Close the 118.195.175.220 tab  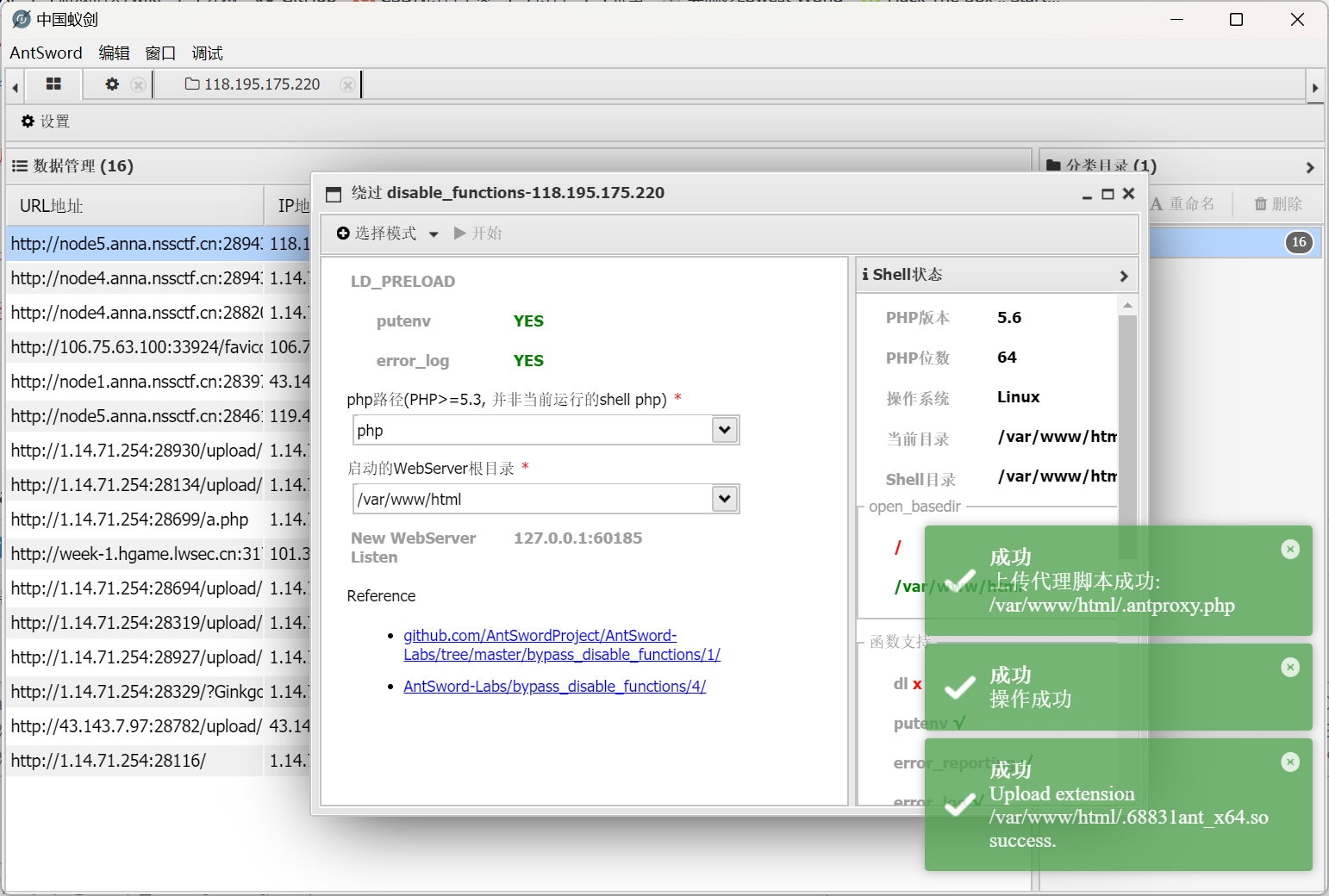click(346, 84)
